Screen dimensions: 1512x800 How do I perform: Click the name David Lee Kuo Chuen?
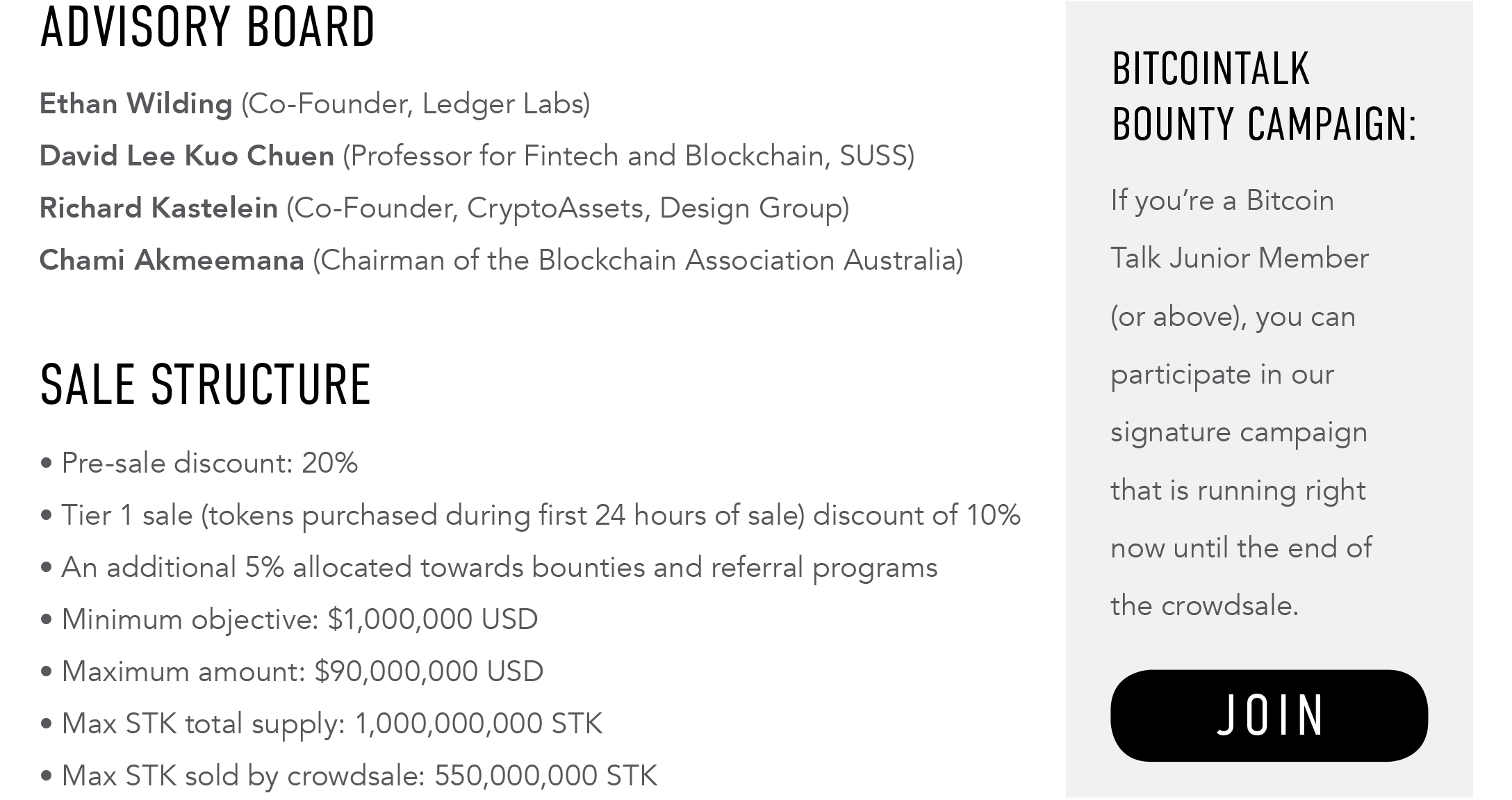tap(187, 156)
